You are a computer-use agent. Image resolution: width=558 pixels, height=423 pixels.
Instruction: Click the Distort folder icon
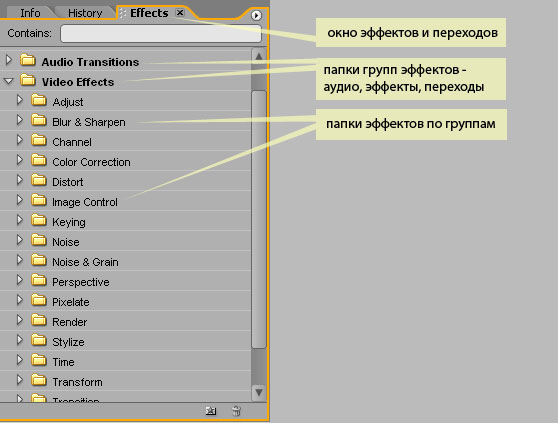point(39,180)
